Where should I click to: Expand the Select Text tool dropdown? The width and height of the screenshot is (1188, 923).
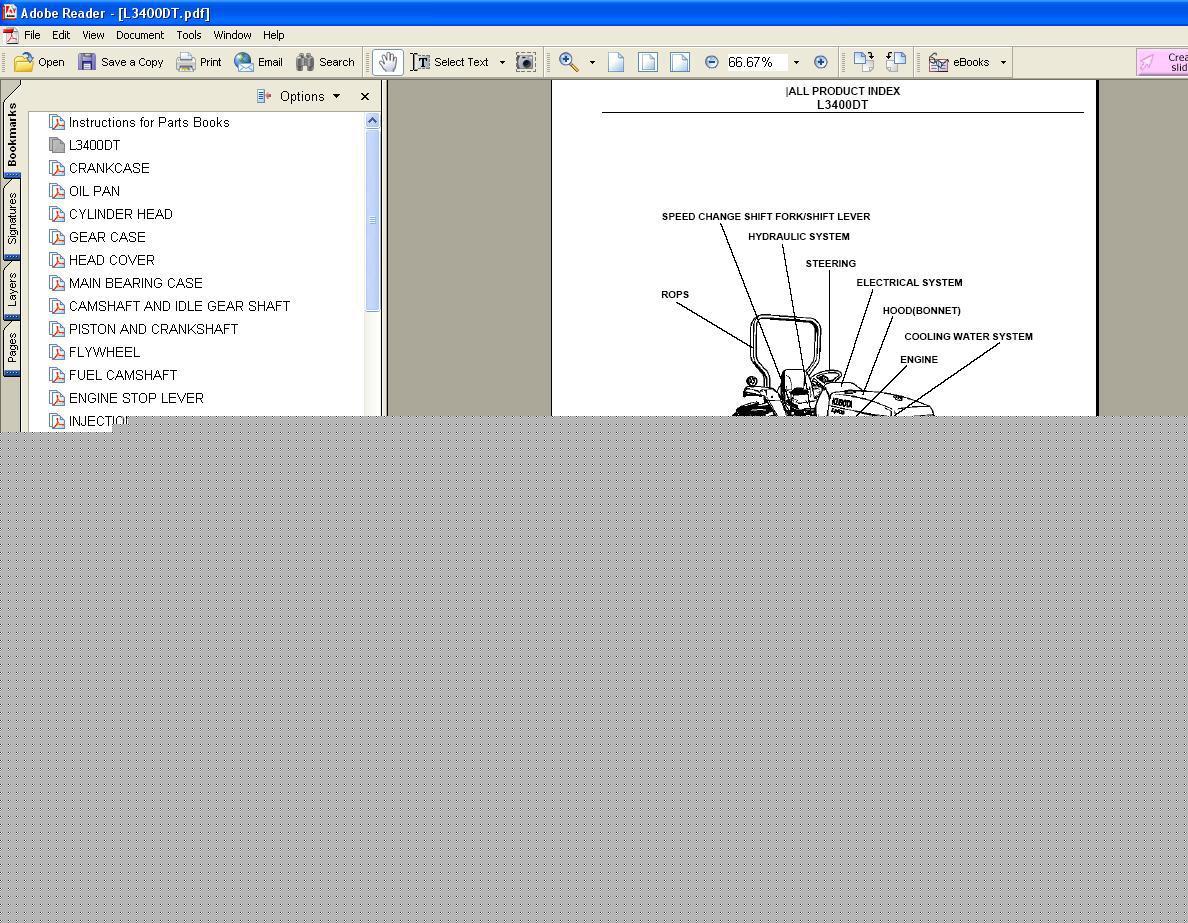click(x=502, y=62)
